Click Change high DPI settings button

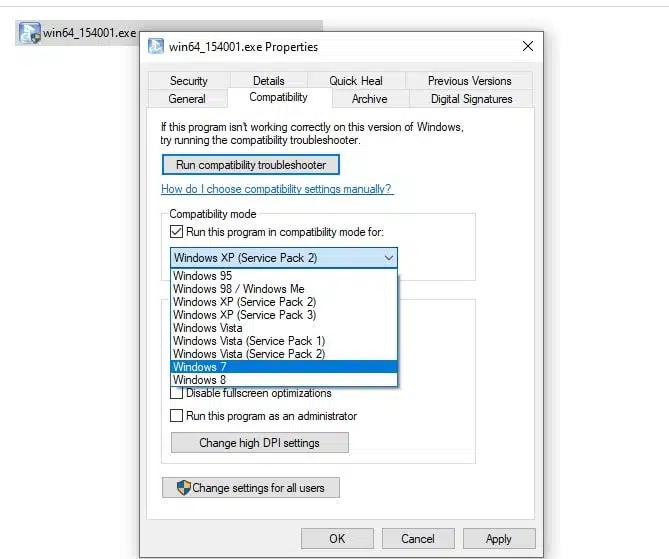coord(259,443)
